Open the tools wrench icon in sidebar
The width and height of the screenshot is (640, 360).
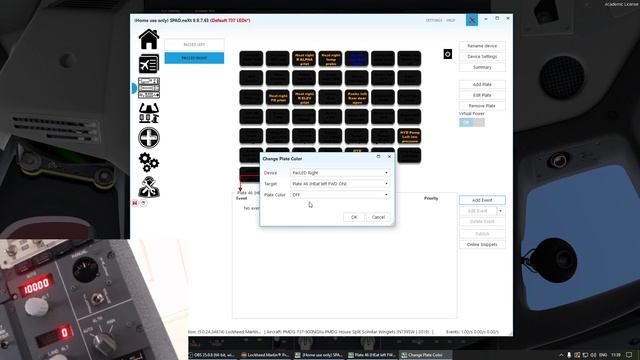tap(149, 187)
